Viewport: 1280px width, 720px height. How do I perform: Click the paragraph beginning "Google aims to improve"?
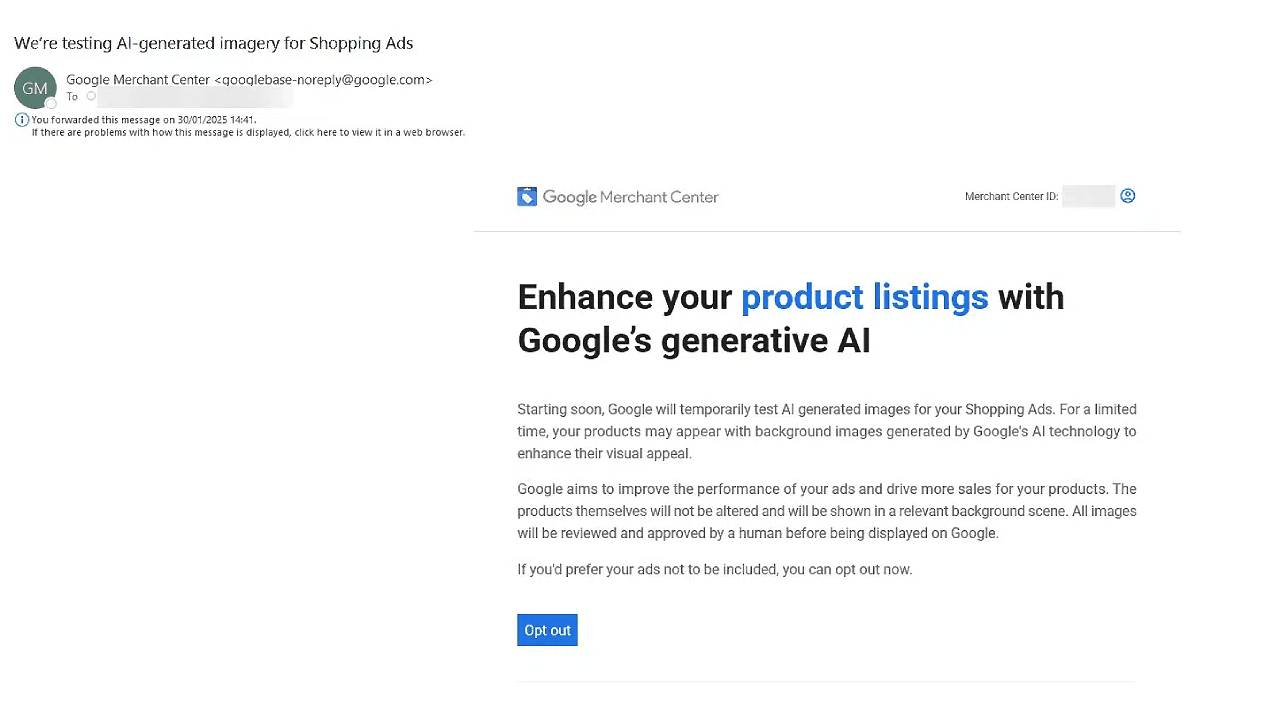pos(826,511)
